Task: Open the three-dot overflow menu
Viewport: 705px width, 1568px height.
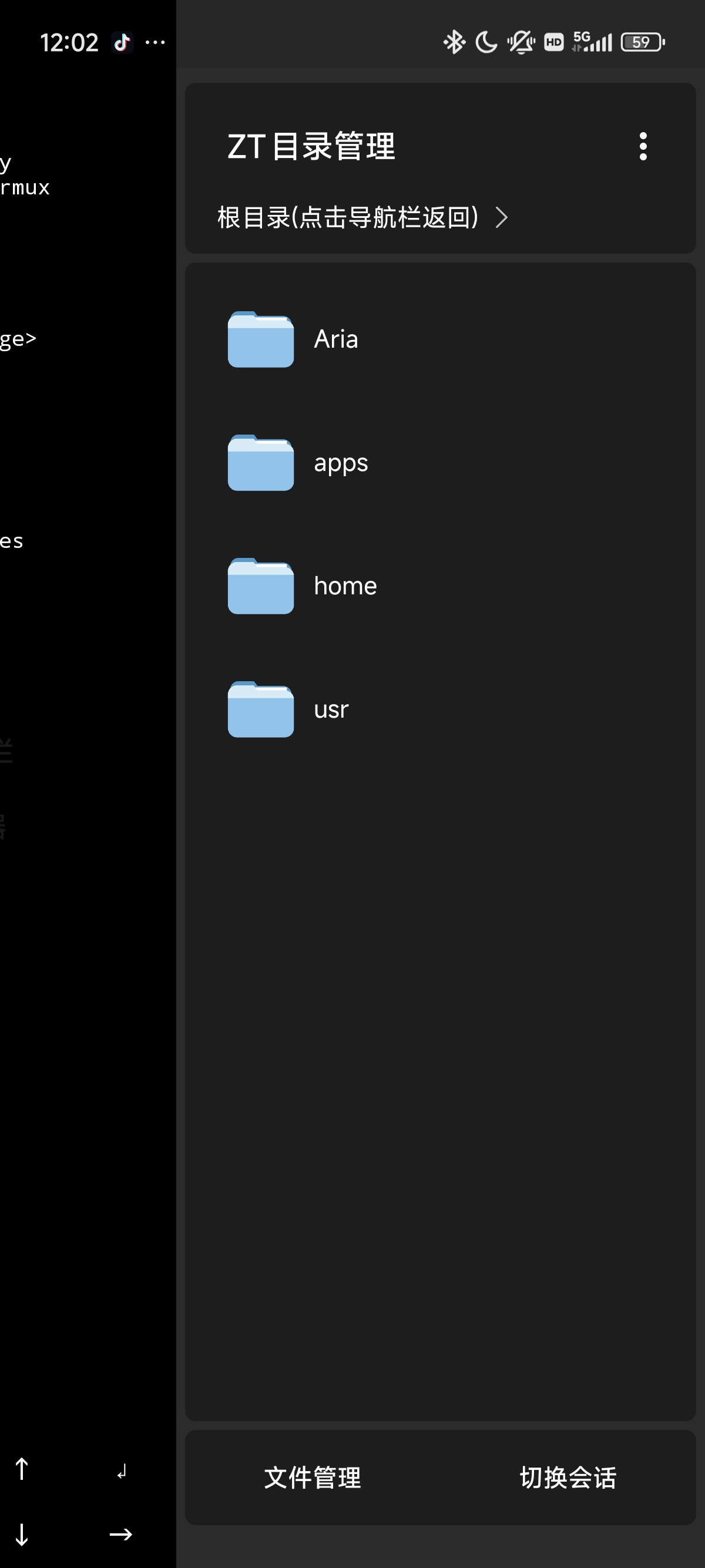Action: point(643,146)
